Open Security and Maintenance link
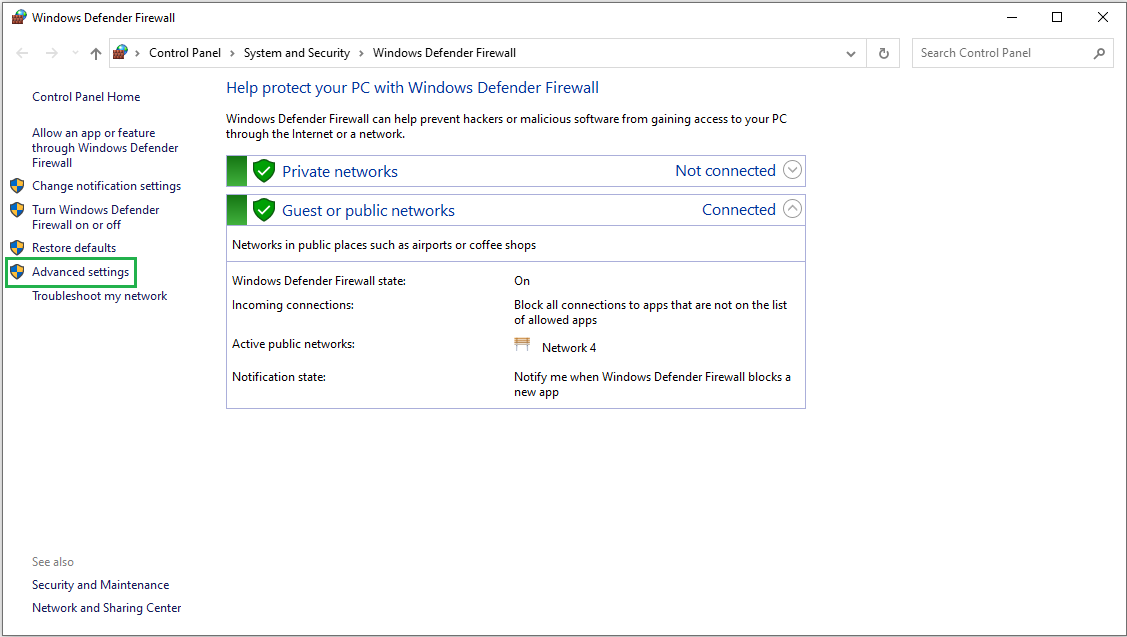The image size is (1127, 637). [101, 585]
